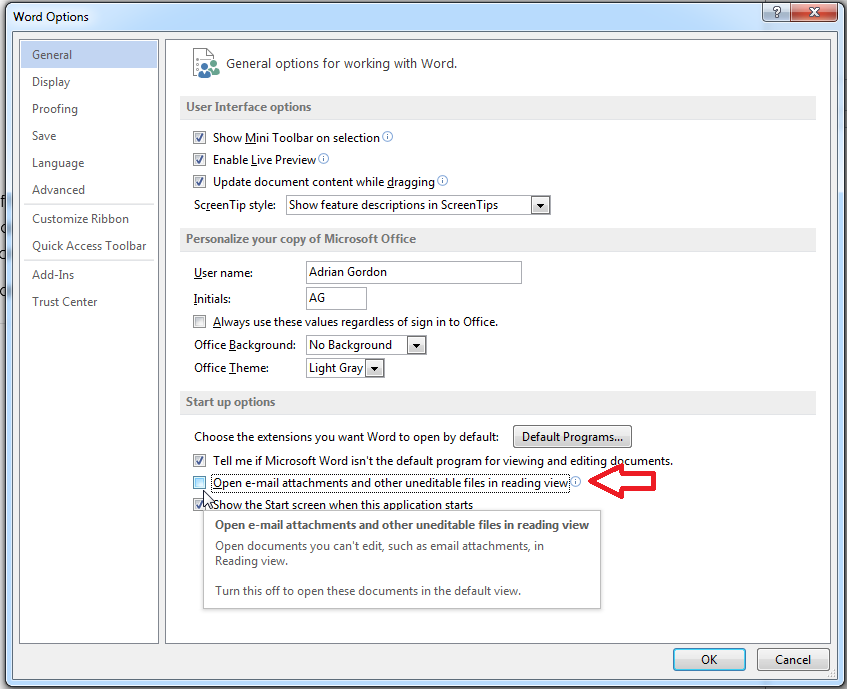Enable Open e-mail attachments in reading view
The image size is (847, 689).
coord(199,483)
